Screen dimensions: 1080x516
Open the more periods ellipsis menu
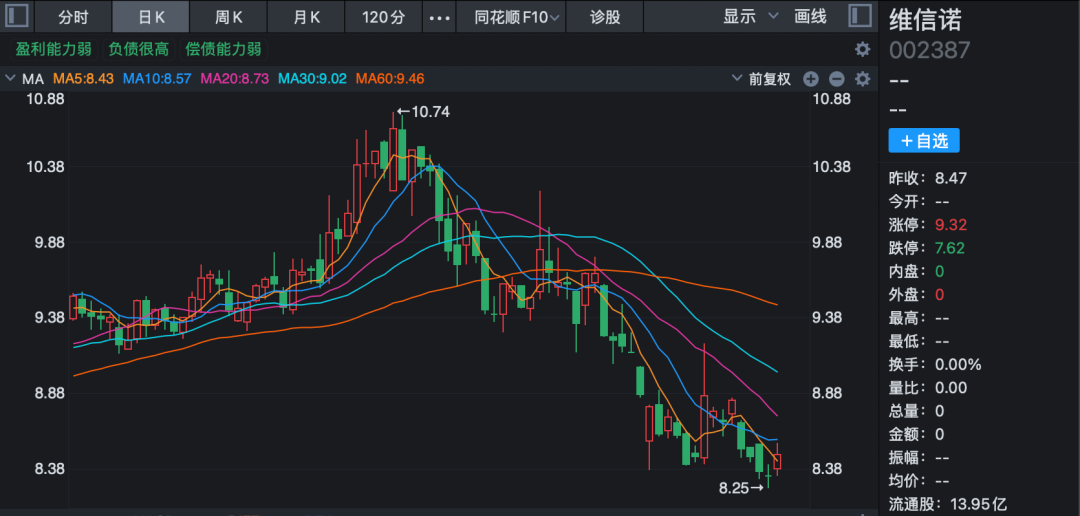(x=438, y=17)
